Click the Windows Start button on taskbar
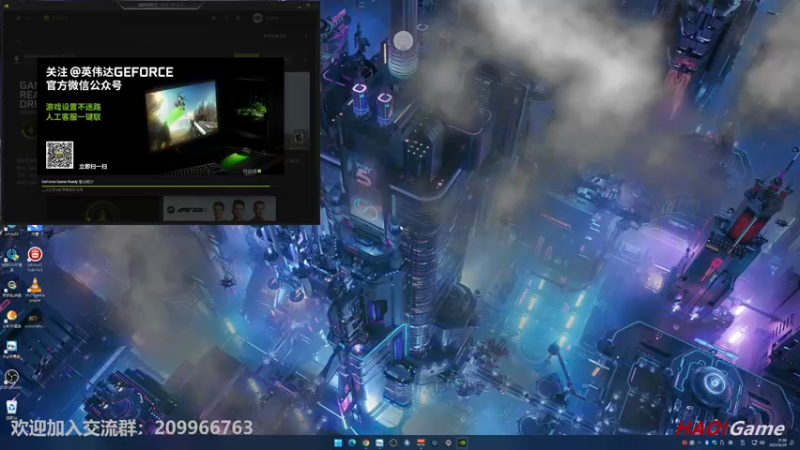This screenshot has height=450, width=800. 338,443
